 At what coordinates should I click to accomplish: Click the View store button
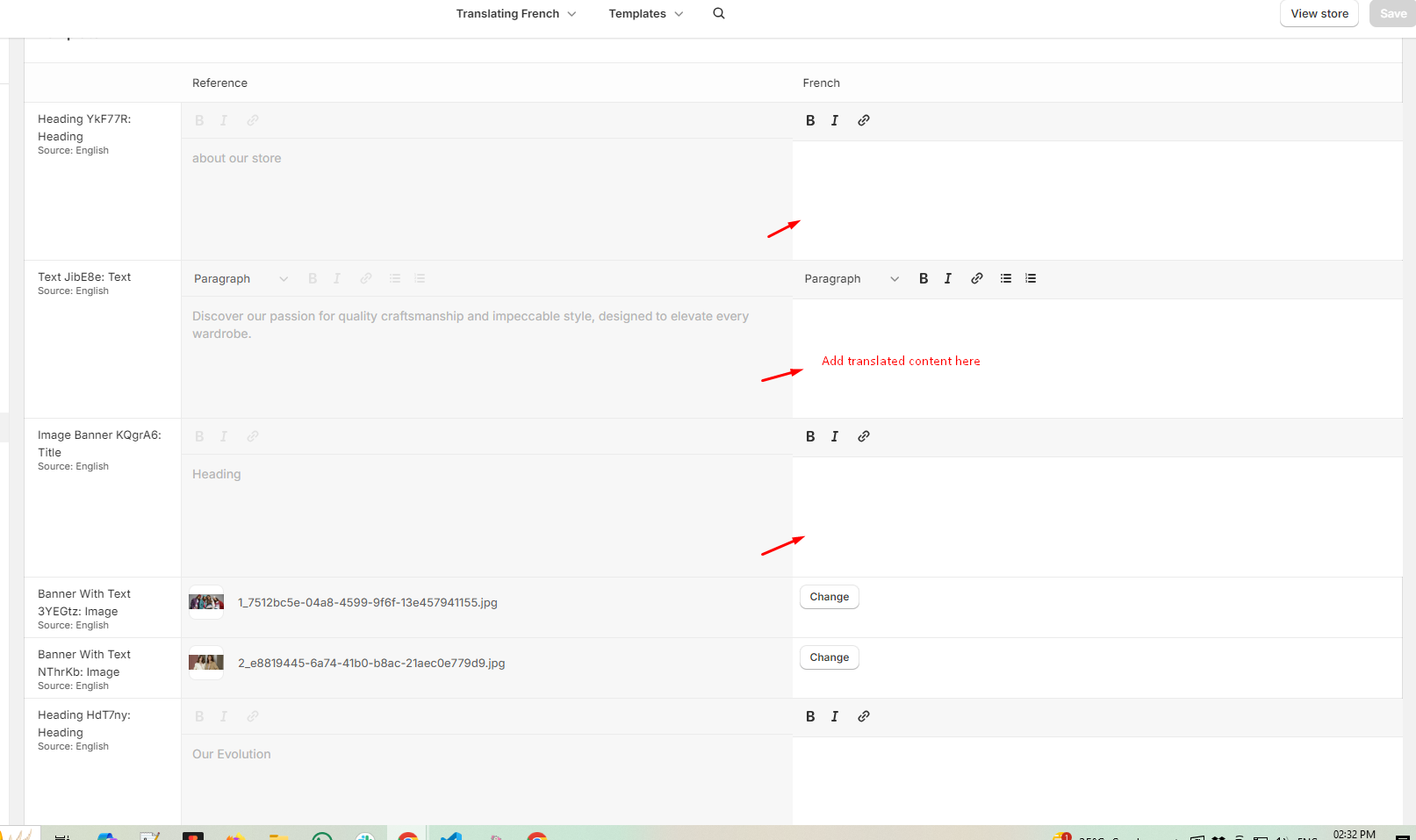click(x=1319, y=14)
